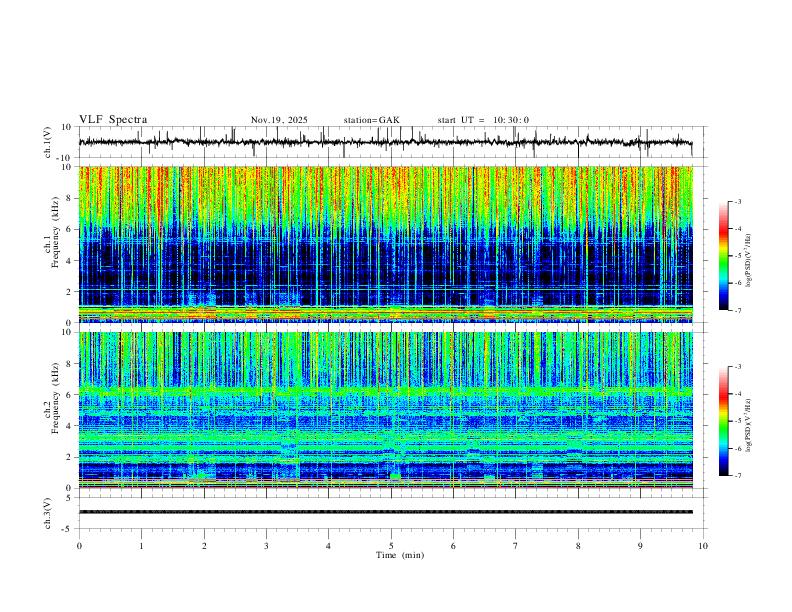Click the "5" tick on ch.3(V) axis

pos(69,497)
